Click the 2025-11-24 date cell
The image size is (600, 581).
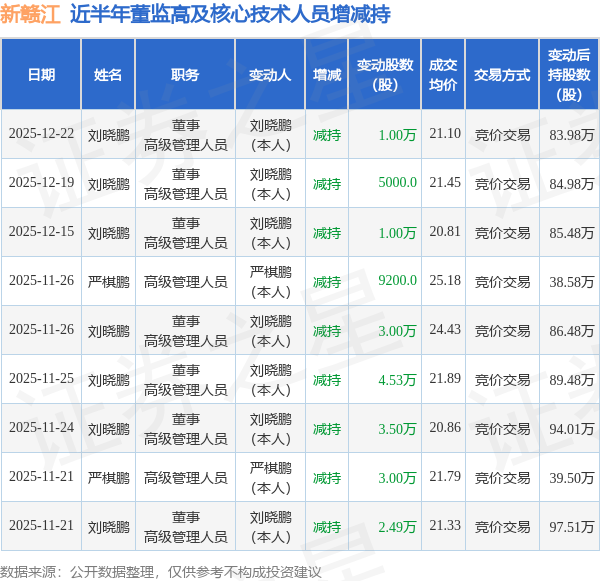(41, 428)
